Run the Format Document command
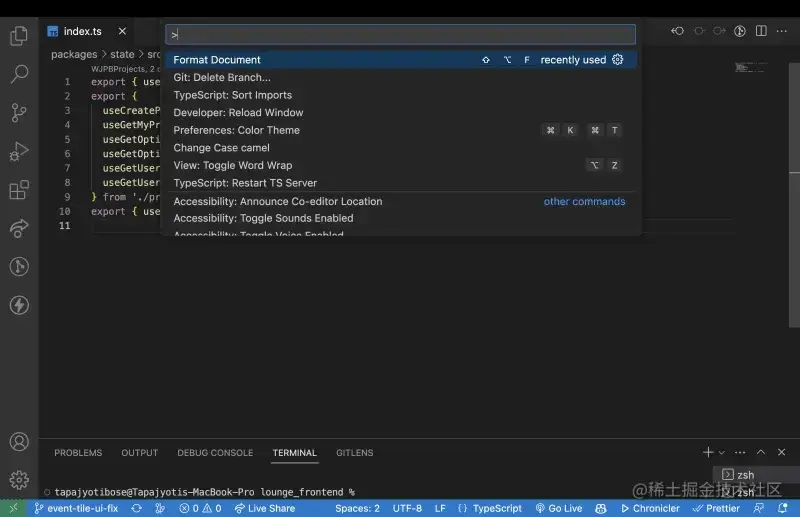 [401, 60]
